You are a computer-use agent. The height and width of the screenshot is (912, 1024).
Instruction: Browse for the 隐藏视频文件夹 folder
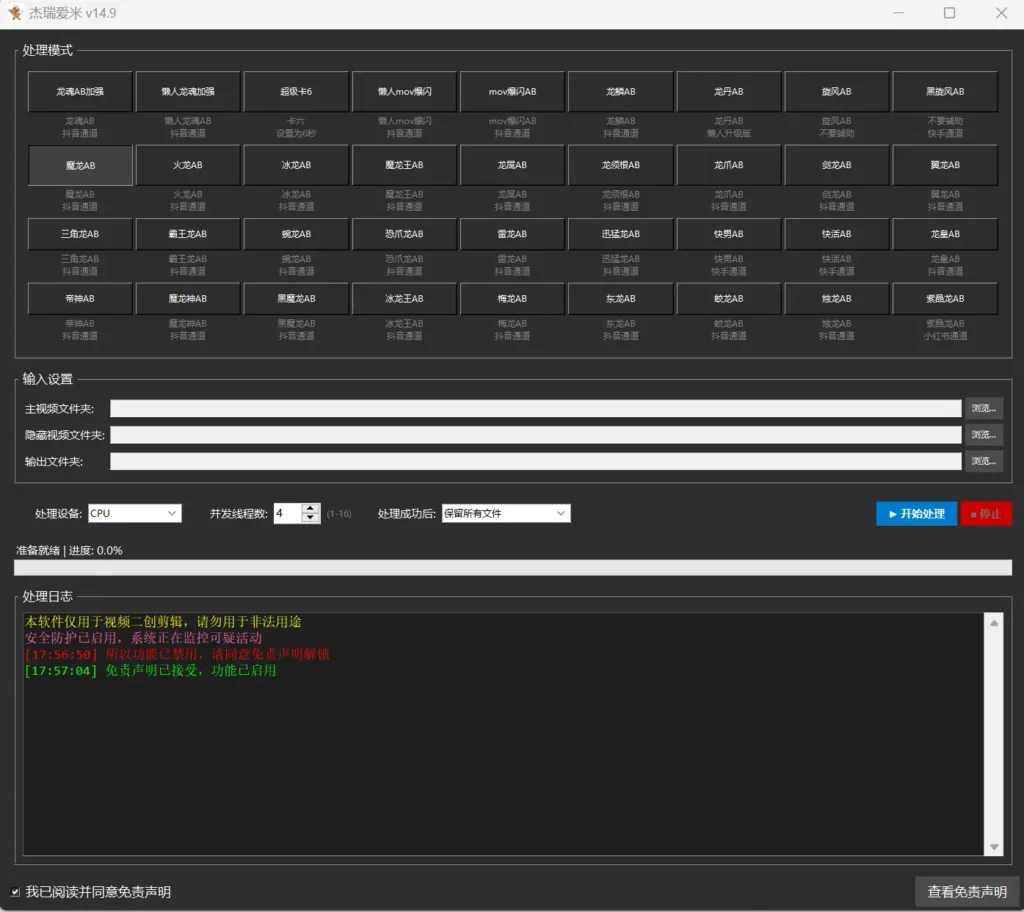pyautogui.click(x=984, y=434)
